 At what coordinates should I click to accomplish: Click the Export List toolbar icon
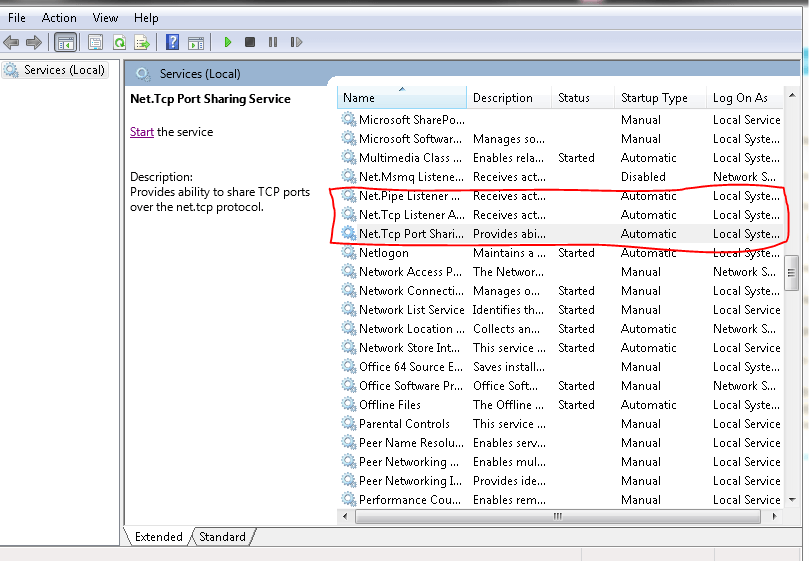142,42
